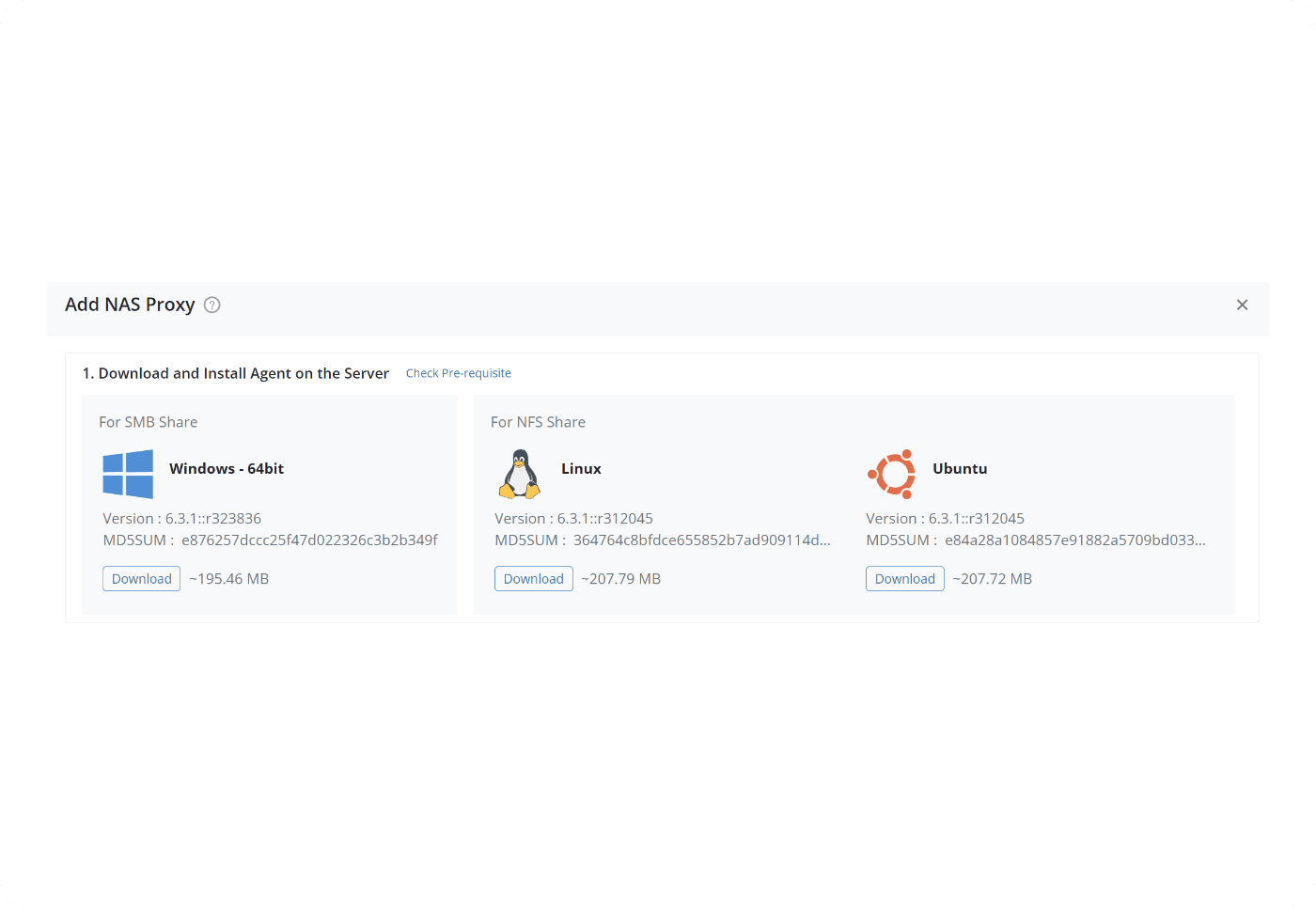Image resolution: width=1316 pixels, height=908 pixels.
Task: Click the ~207.79 MB size text
Action: pyautogui.click(x=621, y=579)
